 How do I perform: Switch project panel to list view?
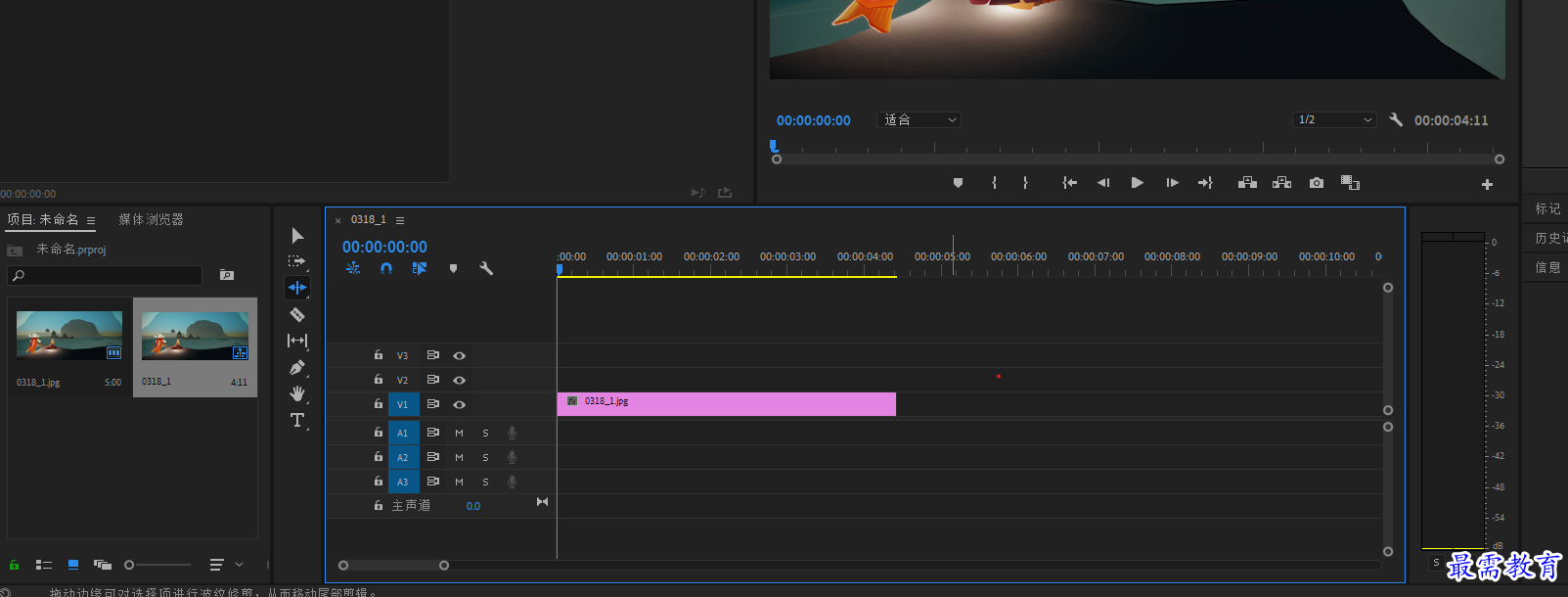coord(44,565)
